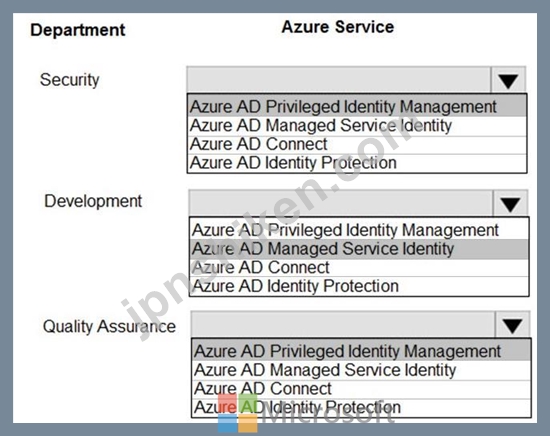
Task: Click the Quality Assurance dropdown input field
Action: coord(343,325)
